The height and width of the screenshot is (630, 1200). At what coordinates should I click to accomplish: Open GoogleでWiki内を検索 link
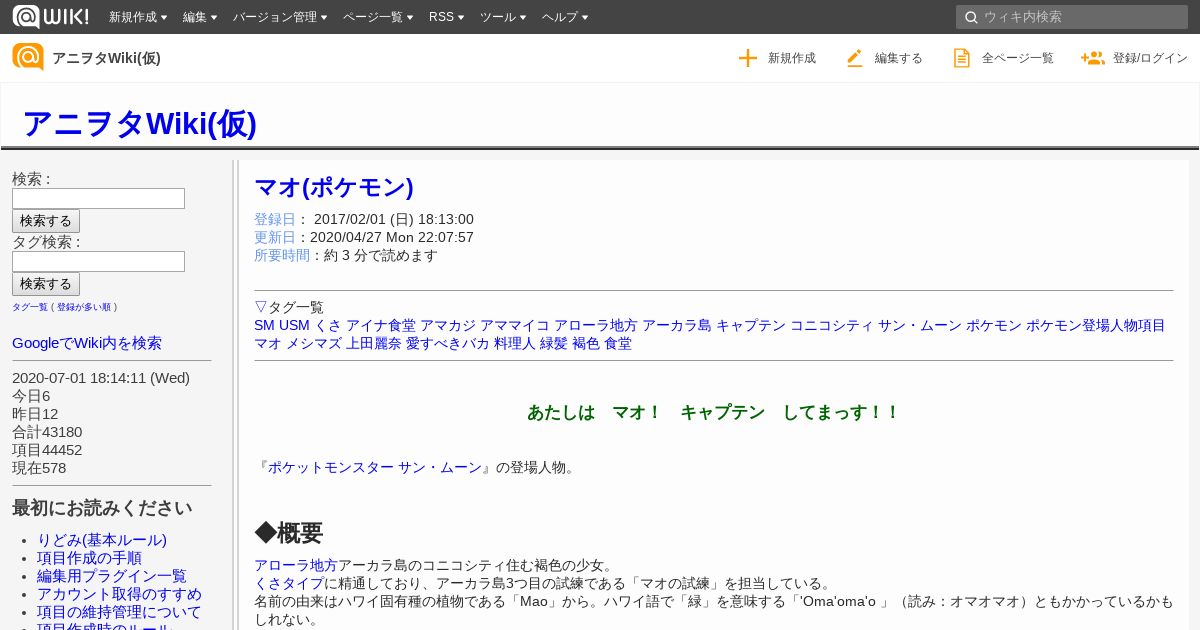tap(87, 343)
